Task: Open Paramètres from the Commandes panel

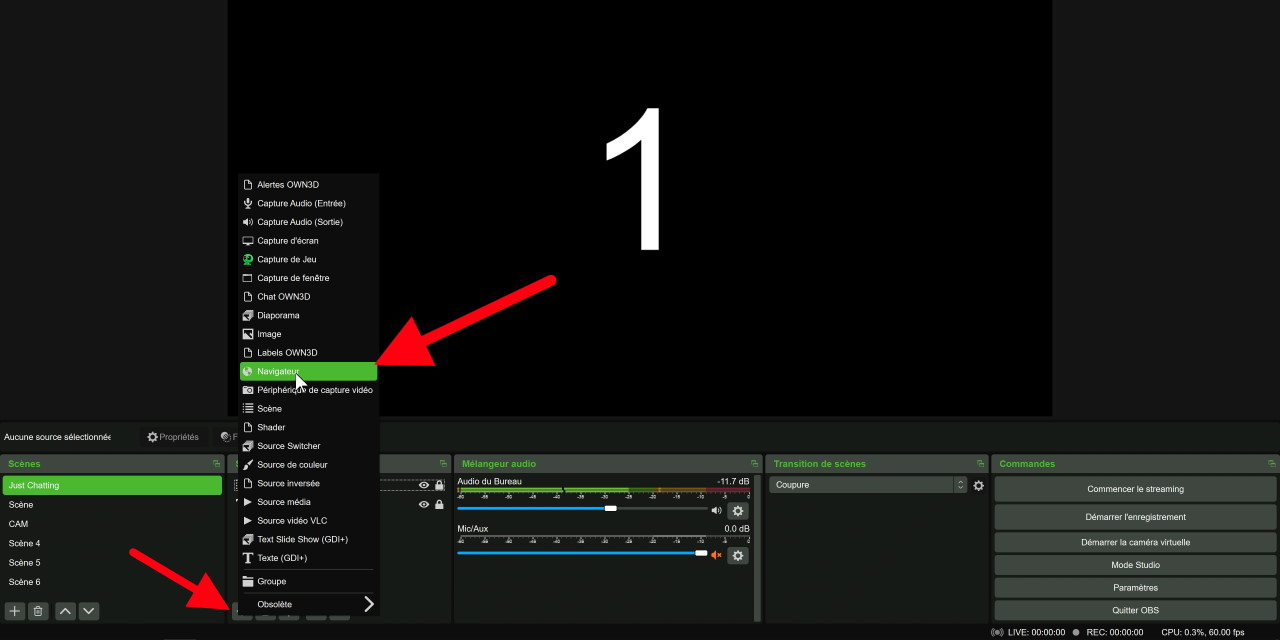Action: coord(1135,588)
